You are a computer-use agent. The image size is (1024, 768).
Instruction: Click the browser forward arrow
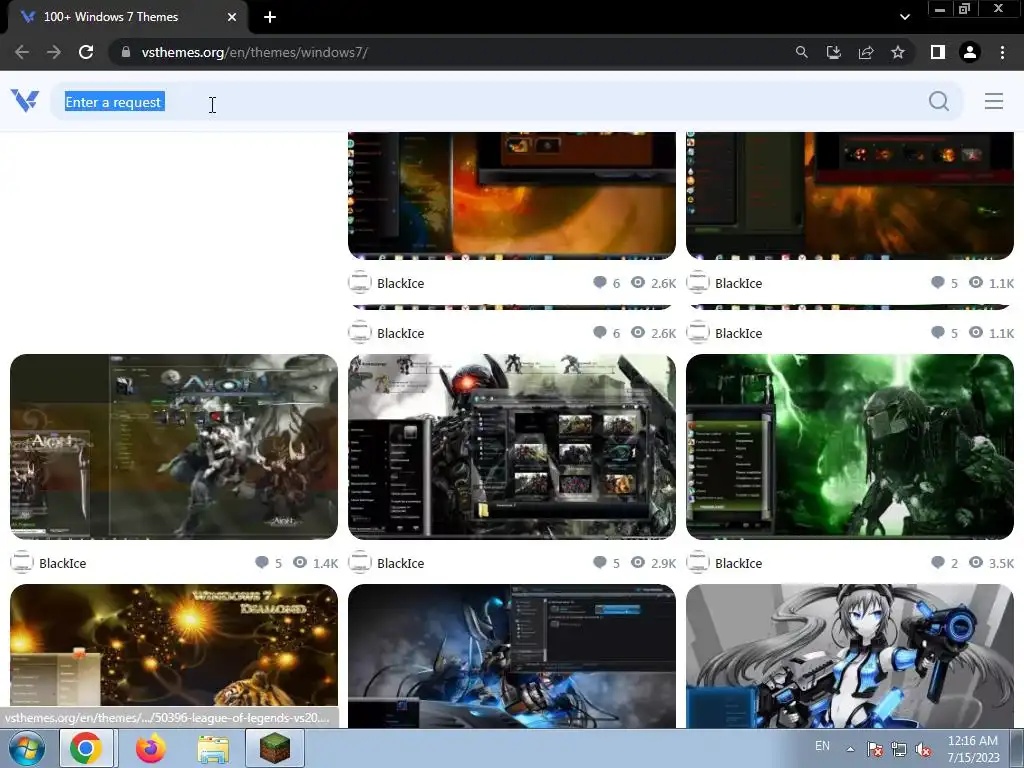pos(54,52)
